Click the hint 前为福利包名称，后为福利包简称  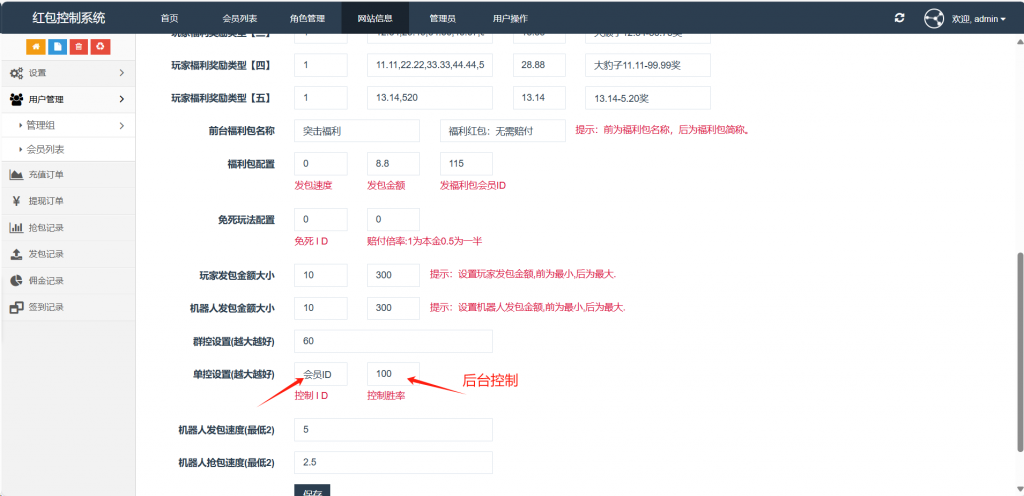pyautogui.click(x=662, y=130)
